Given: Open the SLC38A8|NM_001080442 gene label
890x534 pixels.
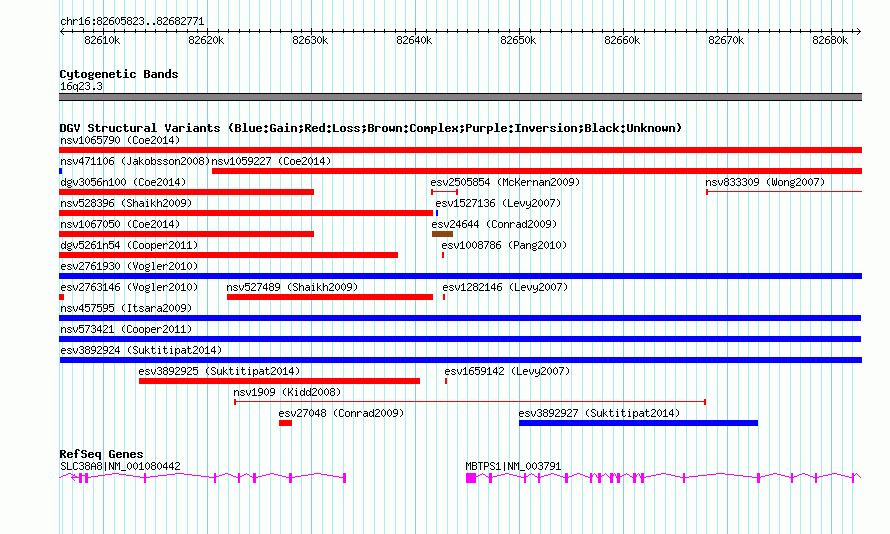Looking at the screenshot, I should click(120, 466).
